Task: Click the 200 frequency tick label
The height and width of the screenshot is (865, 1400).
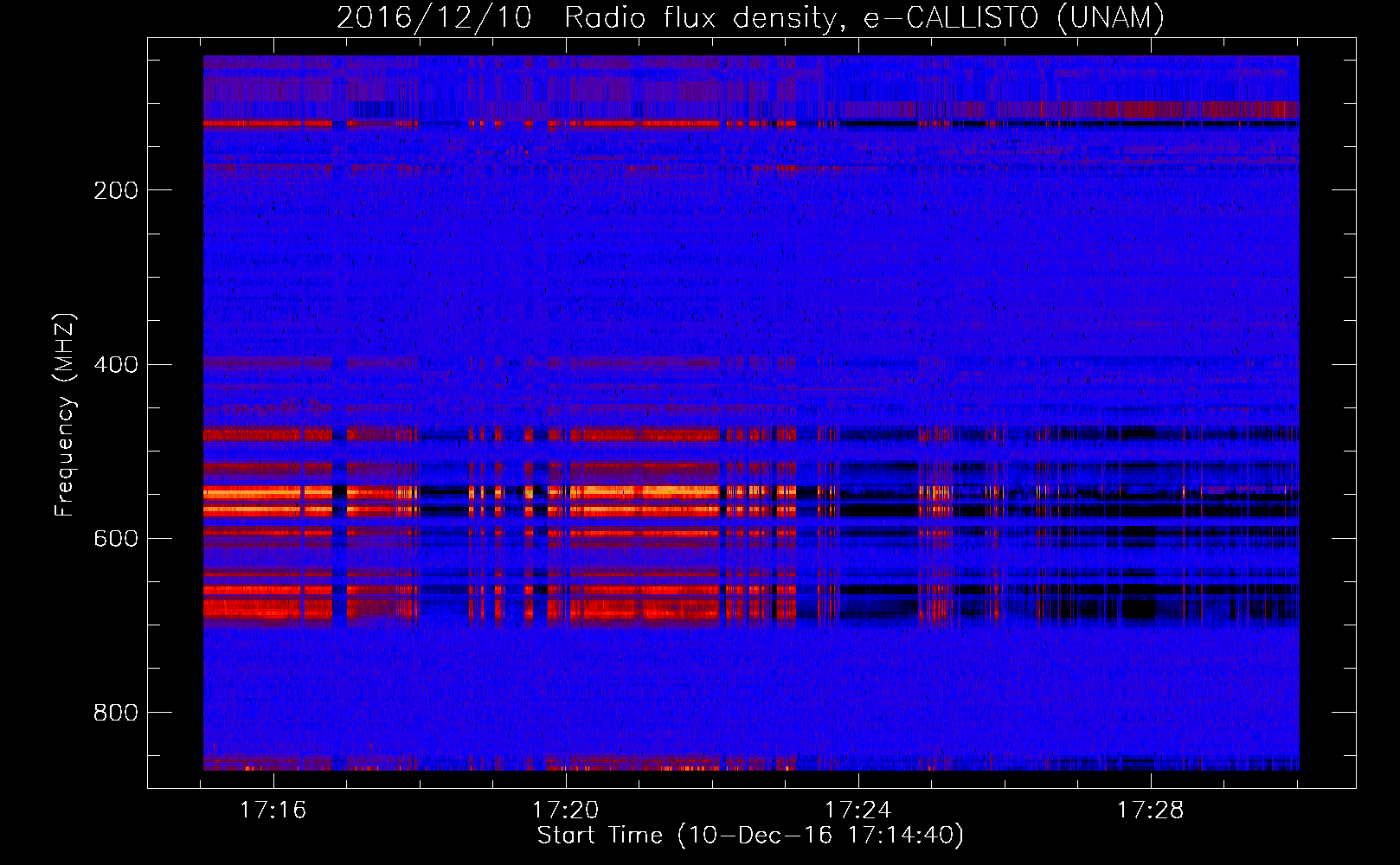Action: pyautogui.click(x=116, y=190)
